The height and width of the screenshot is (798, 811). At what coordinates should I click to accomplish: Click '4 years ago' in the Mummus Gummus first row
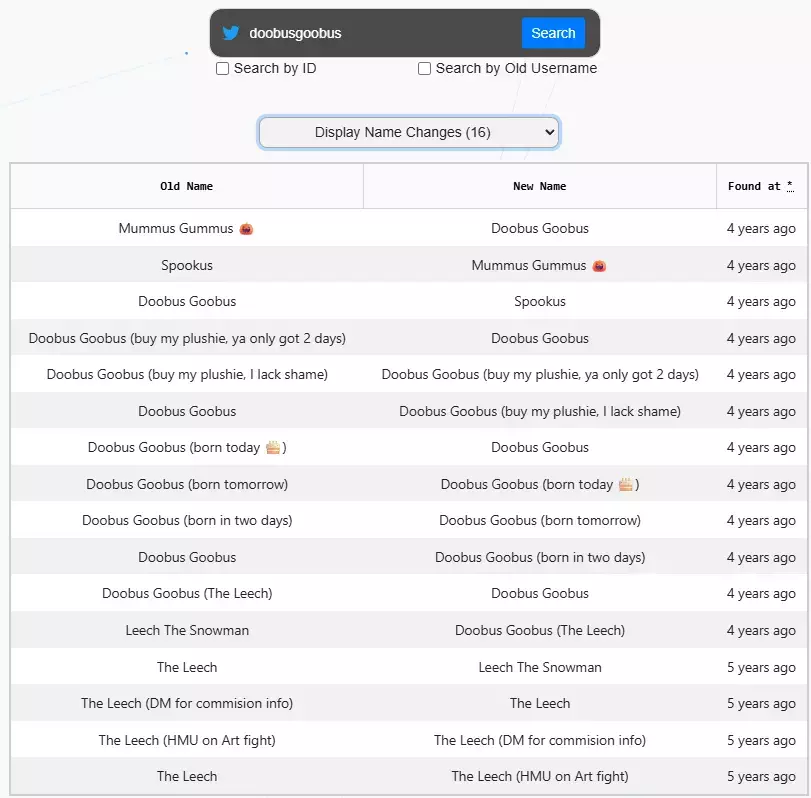click(x=761, y=229)
